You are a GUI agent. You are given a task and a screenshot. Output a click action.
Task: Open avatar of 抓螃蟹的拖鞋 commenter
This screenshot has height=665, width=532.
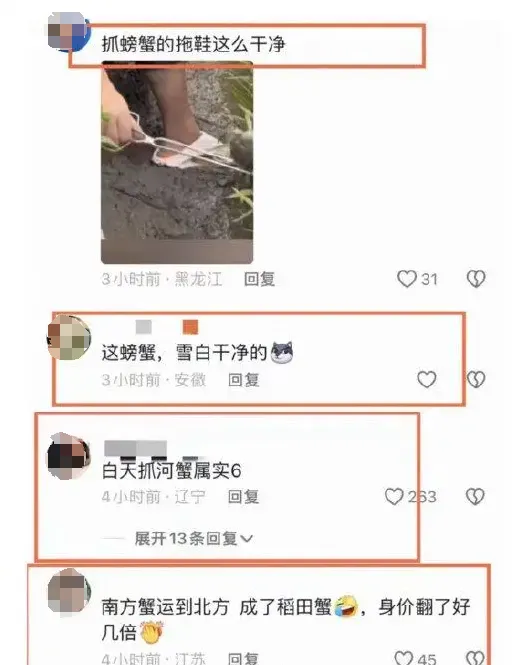click(x=68, y=32)
